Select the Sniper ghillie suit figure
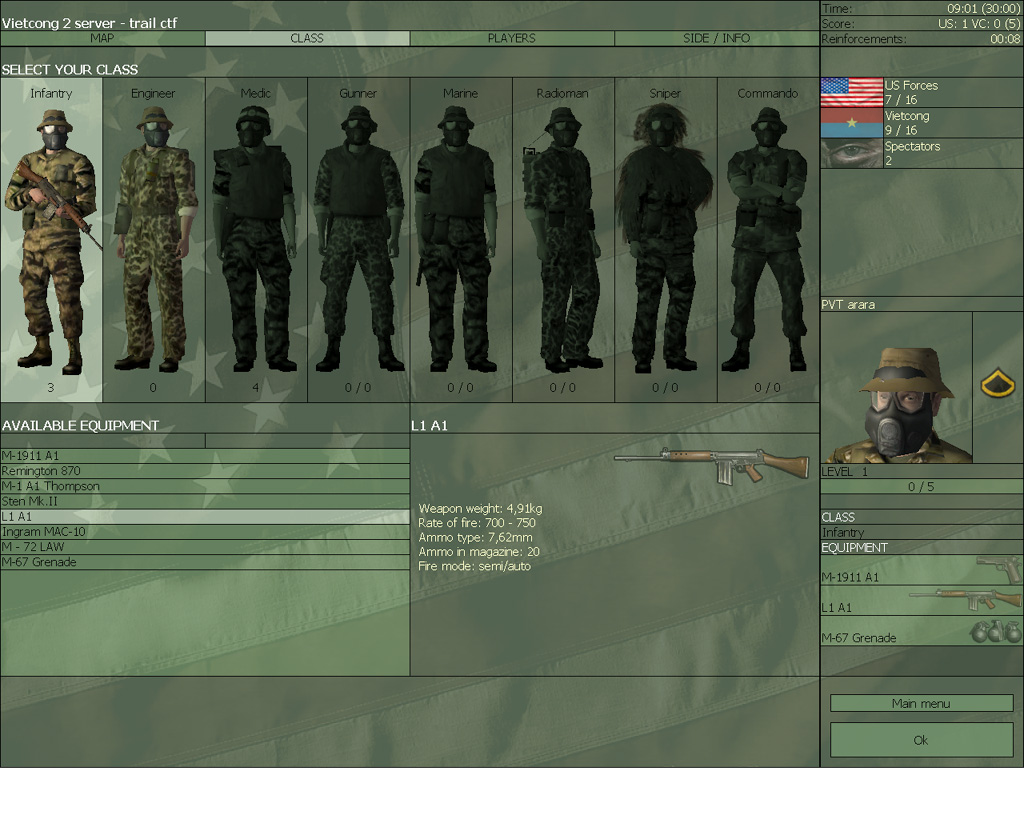The height and width of the screenshot is (819, 1024). coord(665,240)
